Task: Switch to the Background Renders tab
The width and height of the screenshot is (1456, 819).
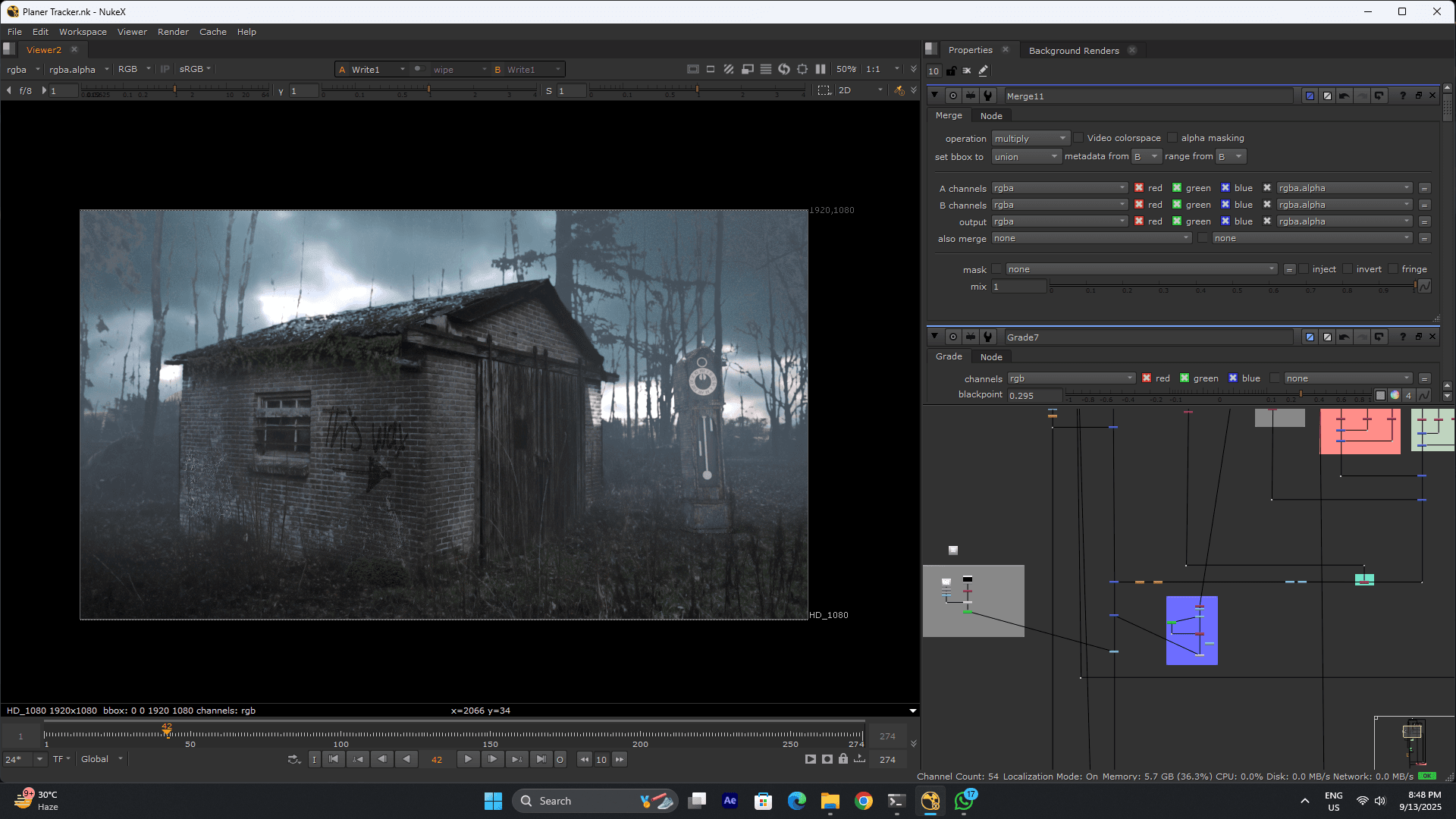Action: coord(1074,51)
